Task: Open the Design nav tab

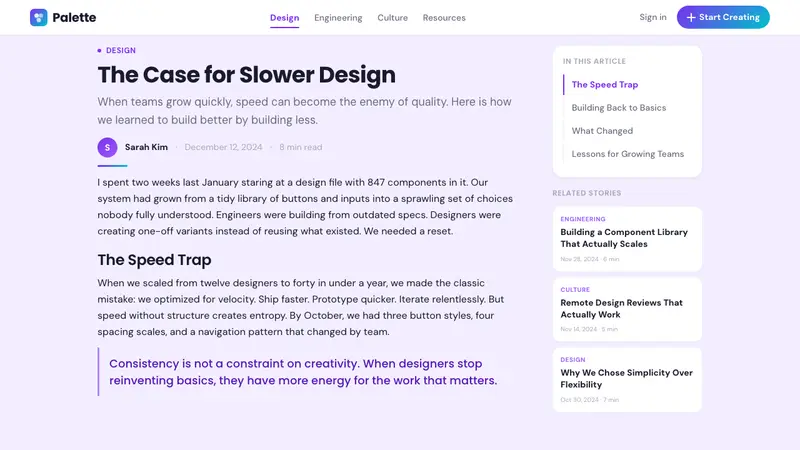Action: point(284,18)
